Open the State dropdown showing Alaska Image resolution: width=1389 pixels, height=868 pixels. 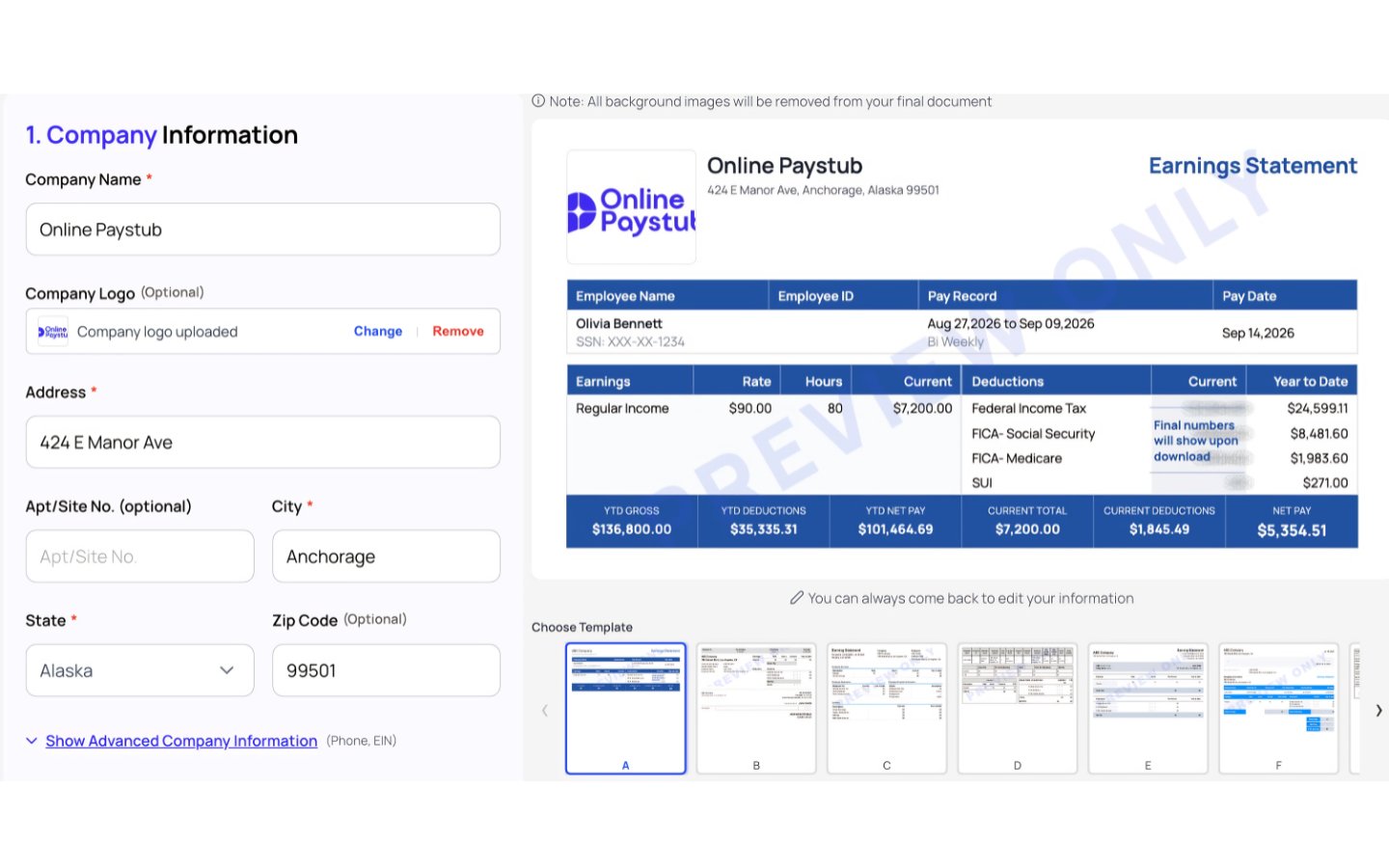click(140, 670)
